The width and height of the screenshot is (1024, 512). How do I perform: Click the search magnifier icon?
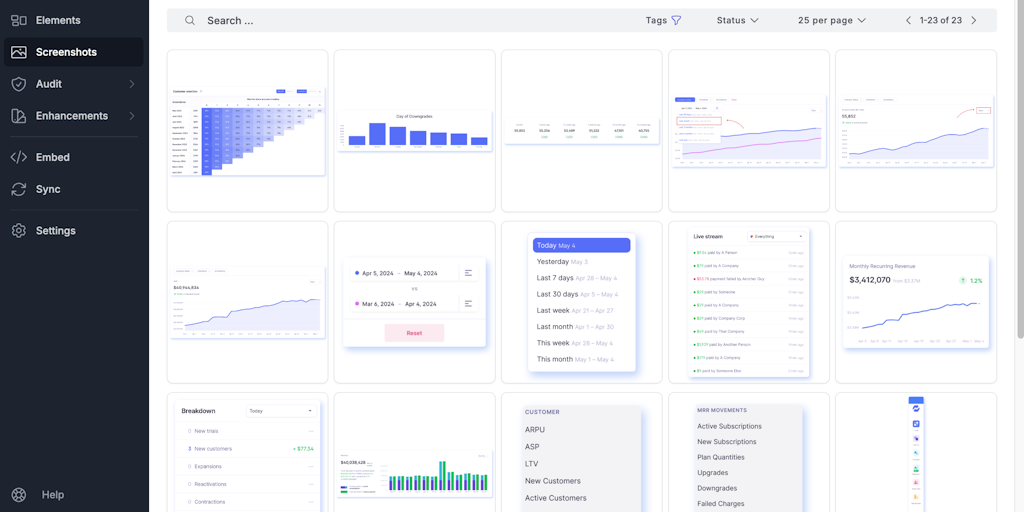[x=189, y=20]
